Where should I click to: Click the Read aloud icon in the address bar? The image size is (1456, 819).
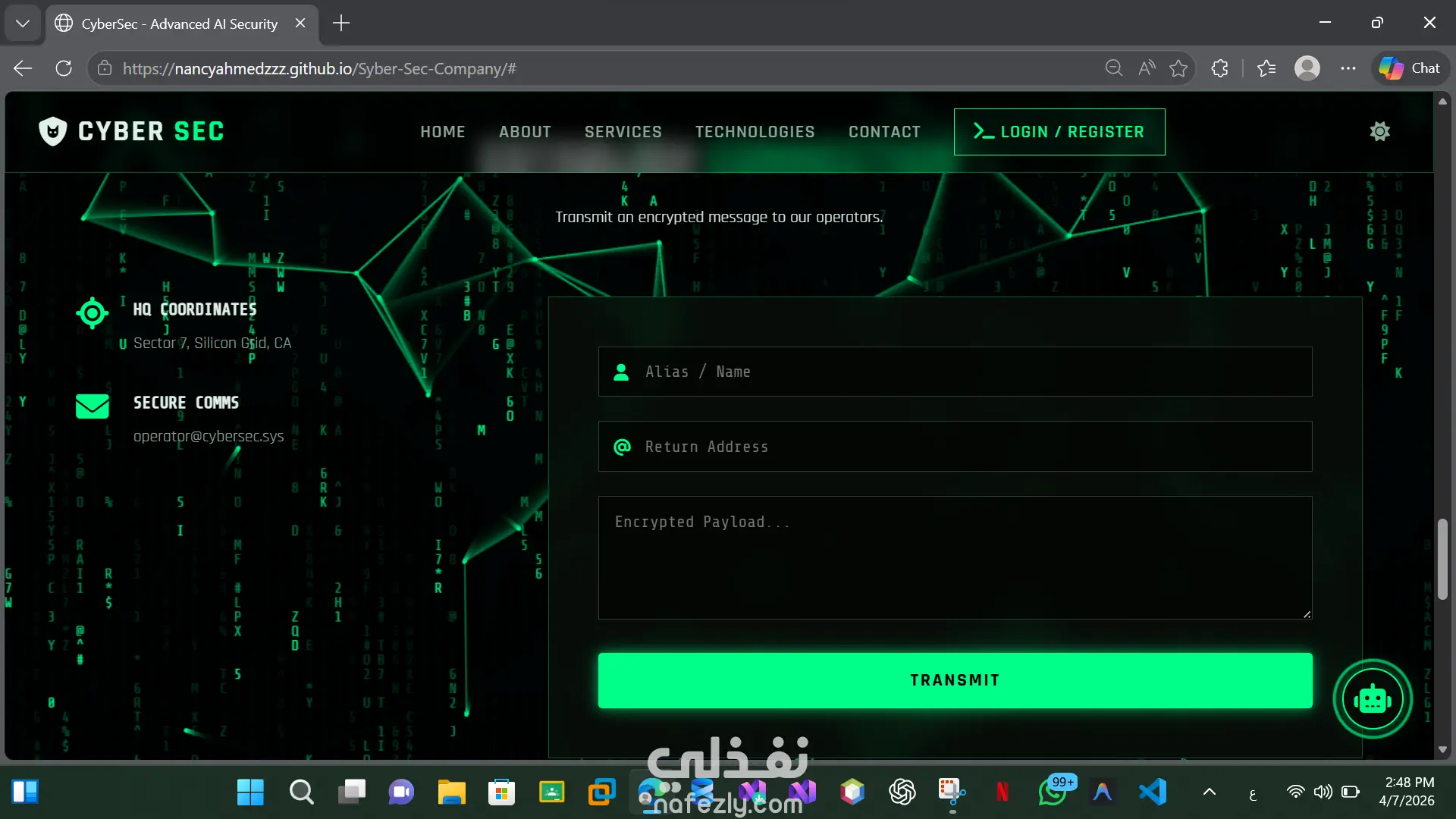[1147, 68]
